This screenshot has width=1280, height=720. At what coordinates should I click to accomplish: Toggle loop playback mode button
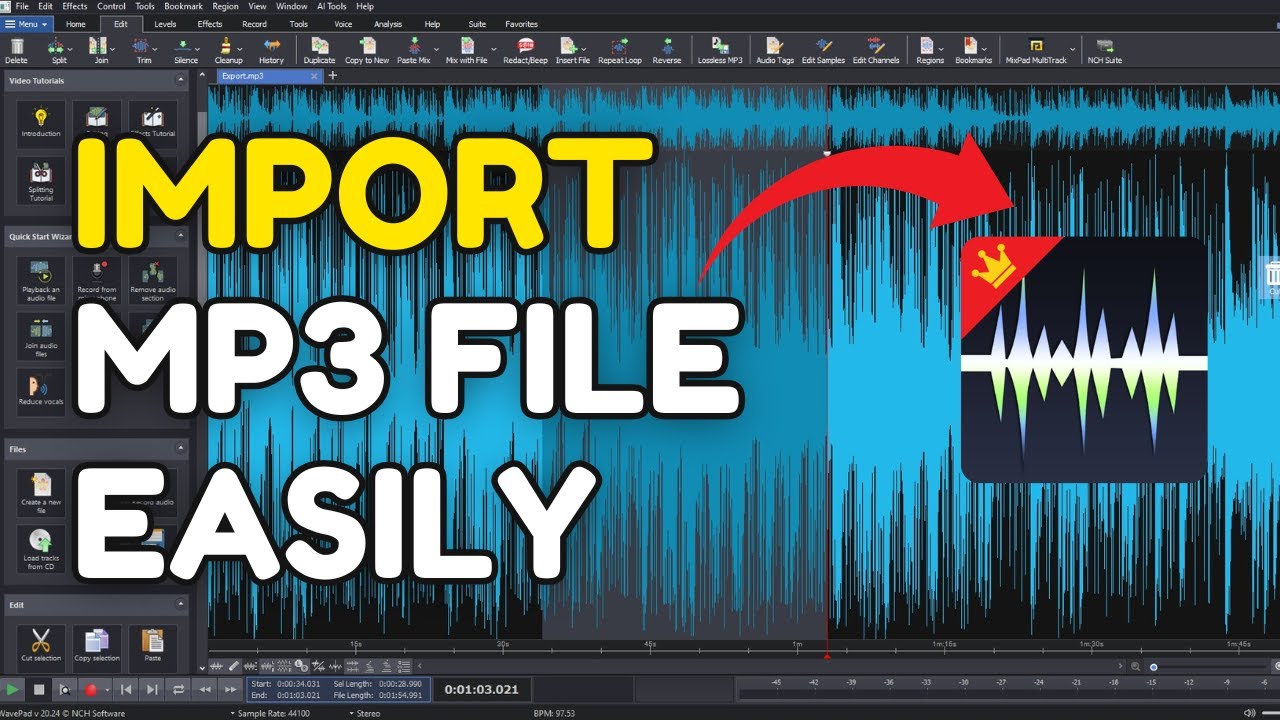179,689
